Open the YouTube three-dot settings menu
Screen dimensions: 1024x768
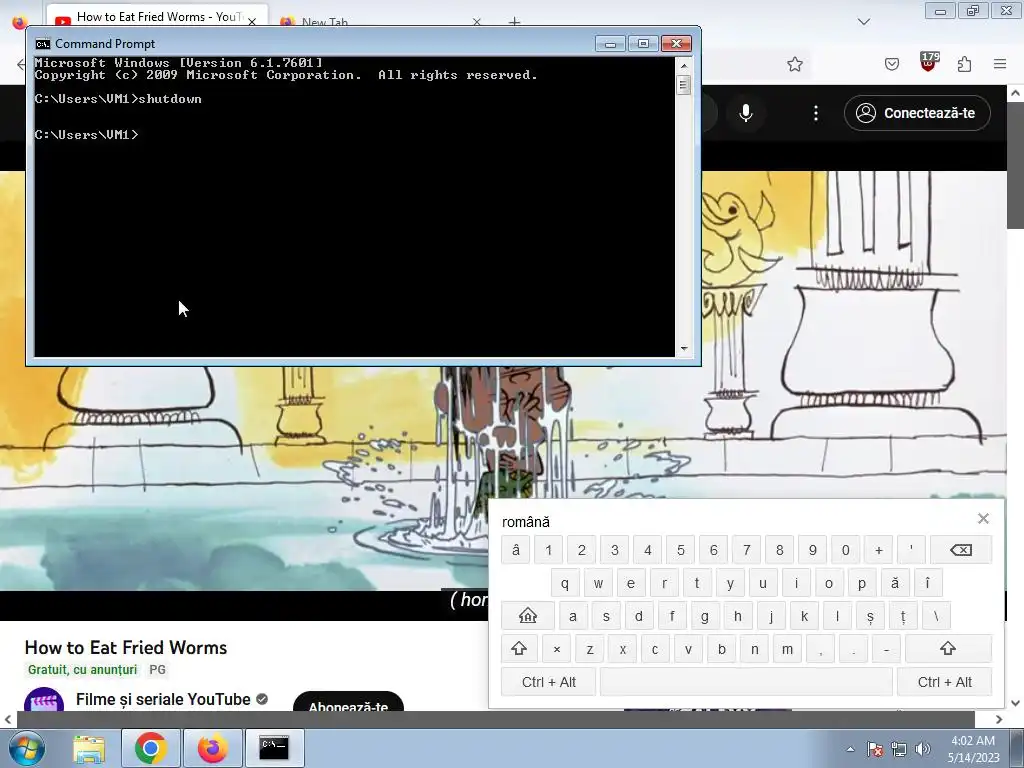pos(816,113)
